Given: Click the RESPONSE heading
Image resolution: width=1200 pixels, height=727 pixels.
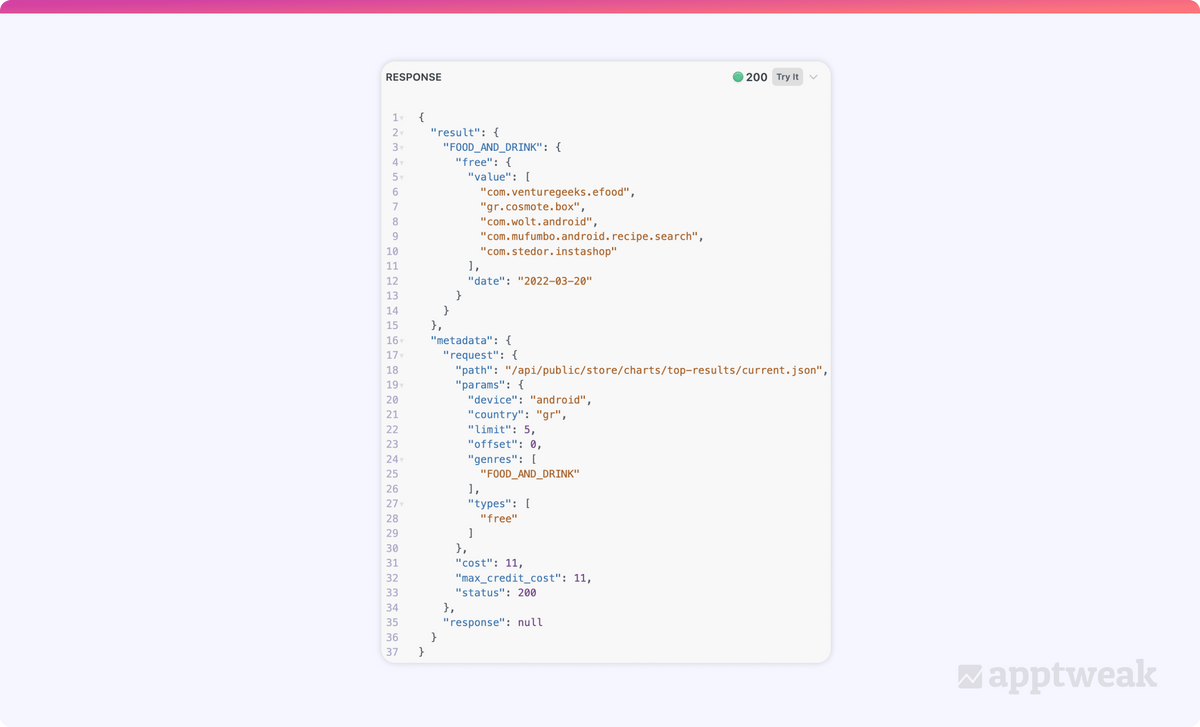Looking at the screenshot, I should click(x=413, y=77).
